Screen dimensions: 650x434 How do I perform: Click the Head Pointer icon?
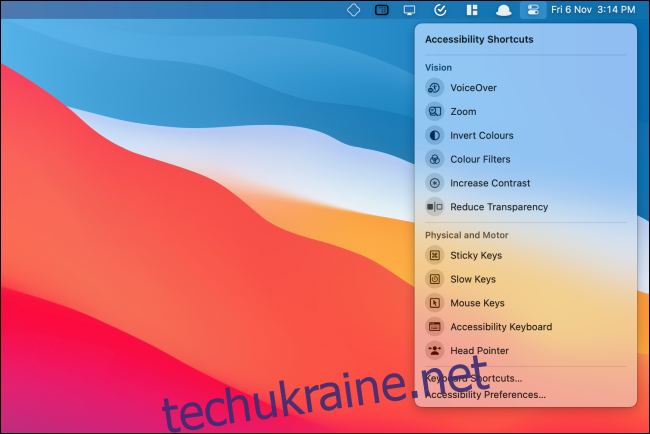[x=434, y=351]
